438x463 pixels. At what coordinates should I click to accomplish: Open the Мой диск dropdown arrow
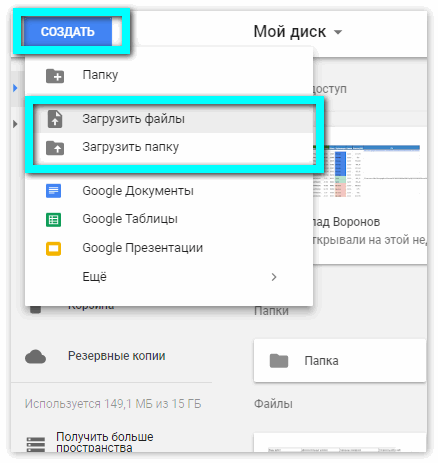click(x=338, y=32)
